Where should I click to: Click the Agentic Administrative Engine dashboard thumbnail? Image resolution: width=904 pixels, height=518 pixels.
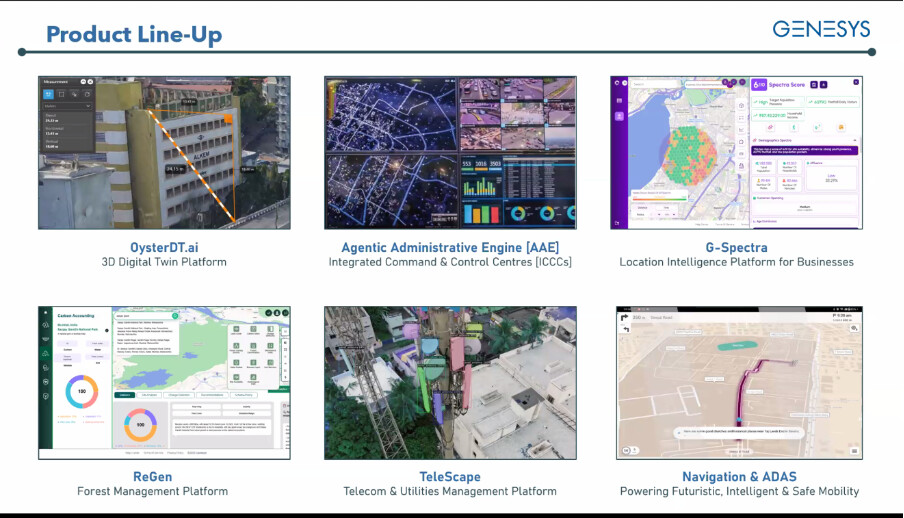[x=450, y=152]
